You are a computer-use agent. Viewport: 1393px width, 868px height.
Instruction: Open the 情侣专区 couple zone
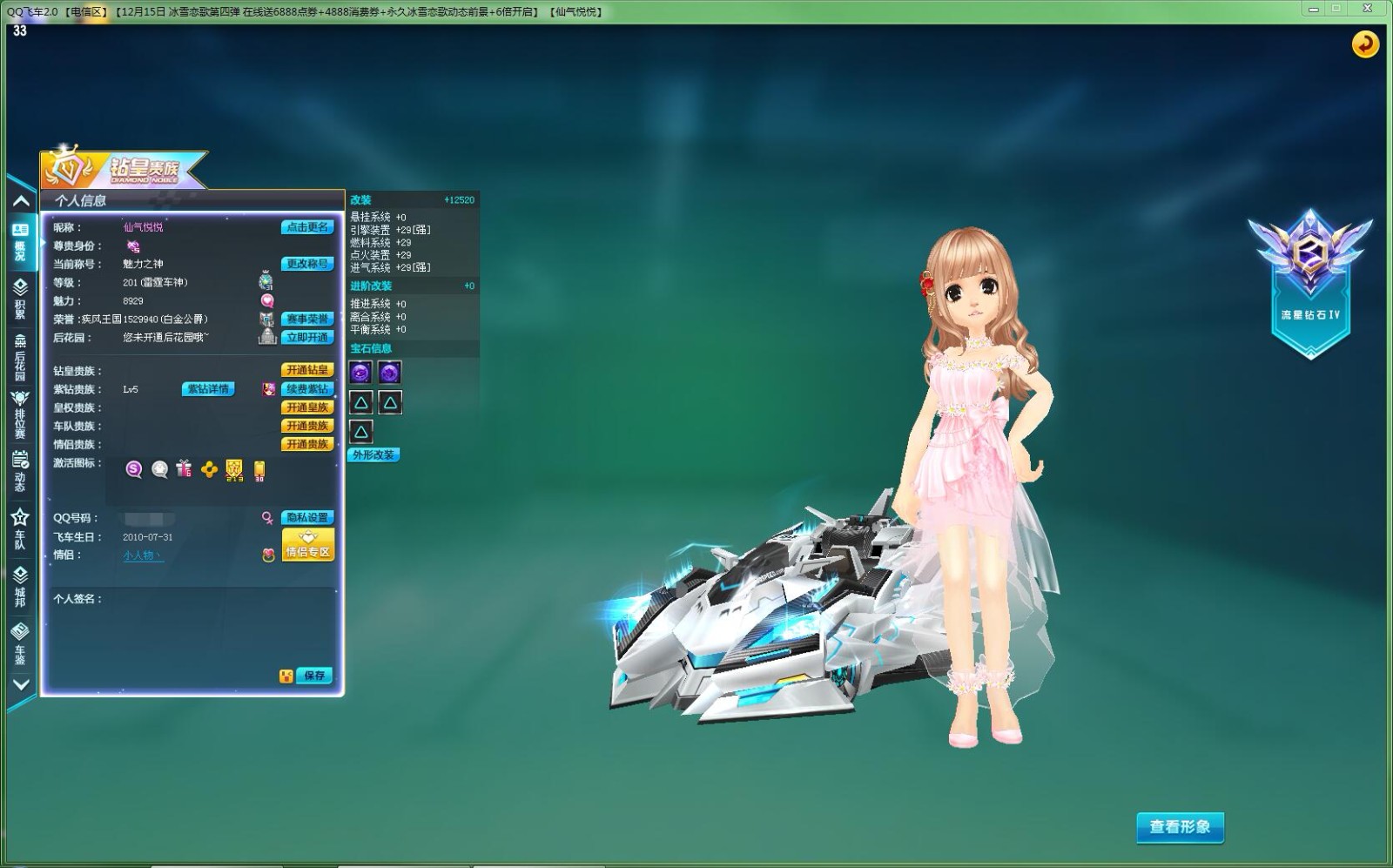click(307, 545)
